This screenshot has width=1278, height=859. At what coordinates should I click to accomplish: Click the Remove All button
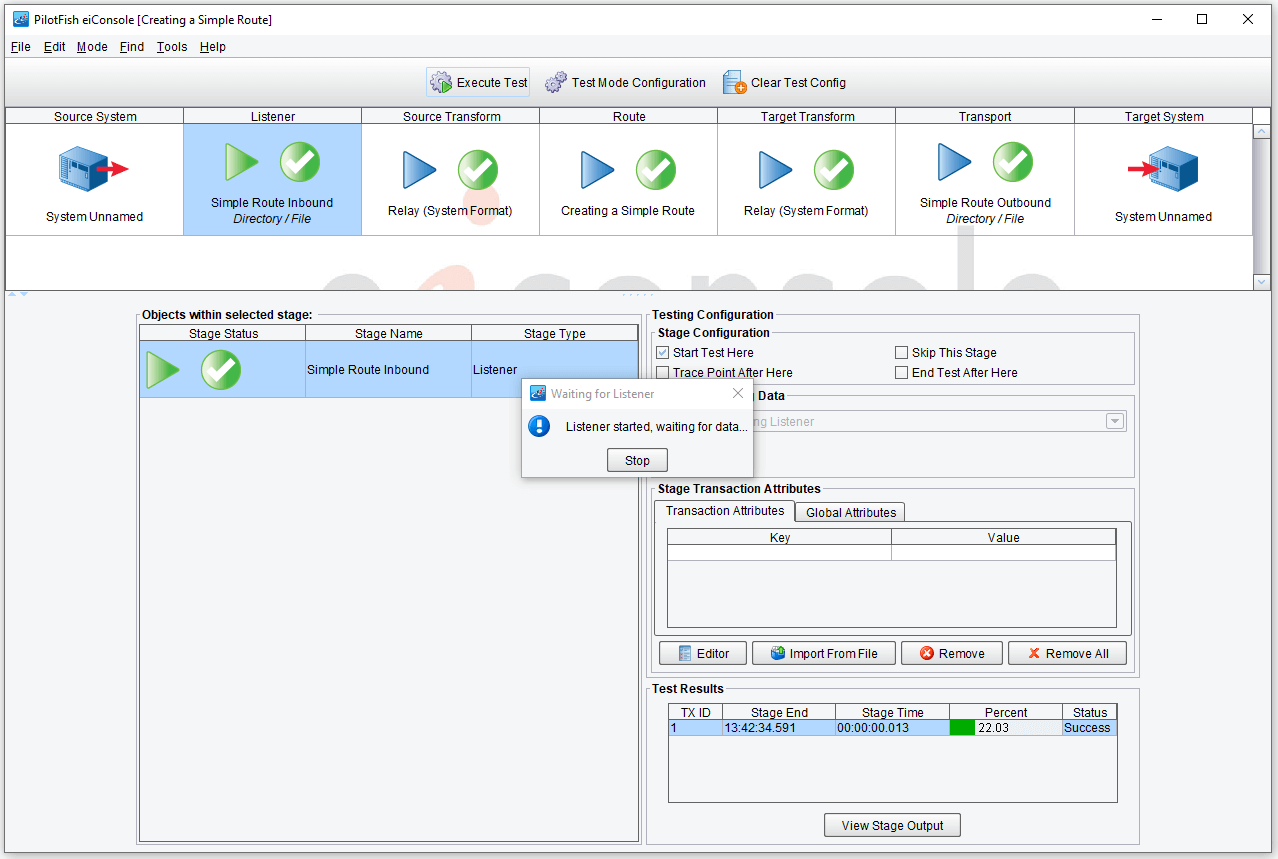pyautogui.click(x=1067, y=653)
